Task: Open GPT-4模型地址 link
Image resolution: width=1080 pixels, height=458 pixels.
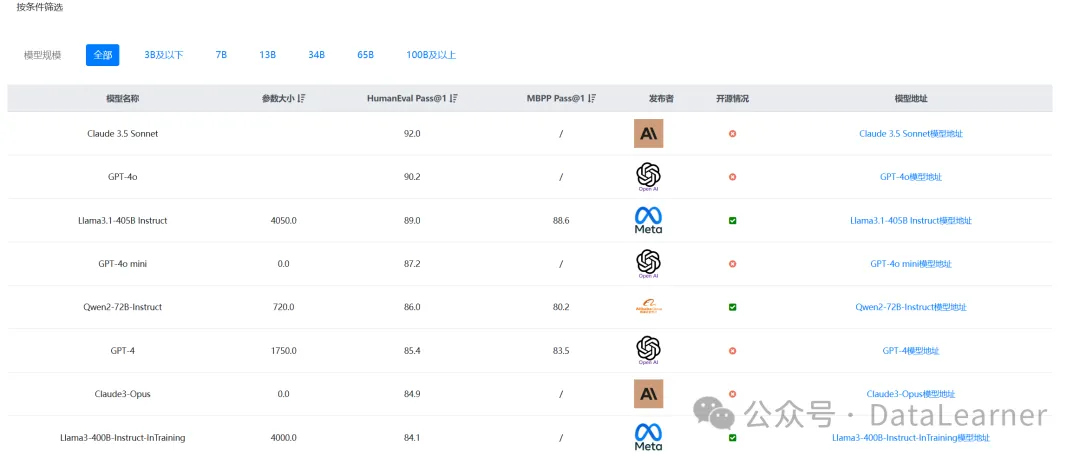Action: pyautogui.click(x=911, y=351)
